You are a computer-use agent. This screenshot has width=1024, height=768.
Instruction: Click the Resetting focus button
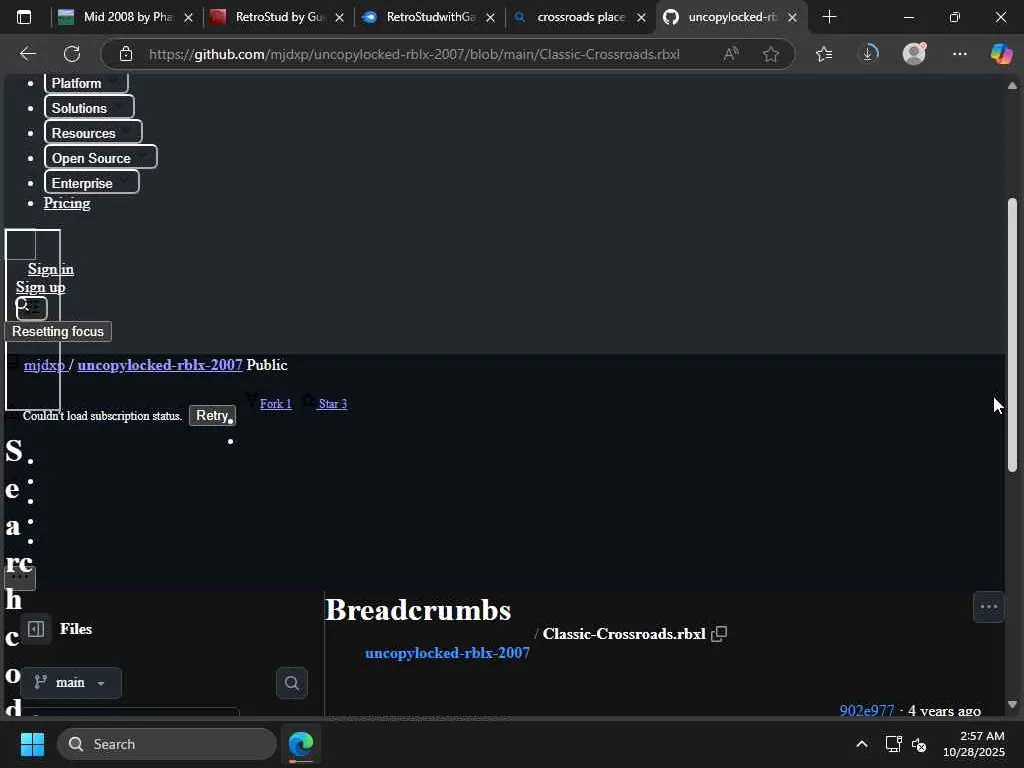coord(58,331)
